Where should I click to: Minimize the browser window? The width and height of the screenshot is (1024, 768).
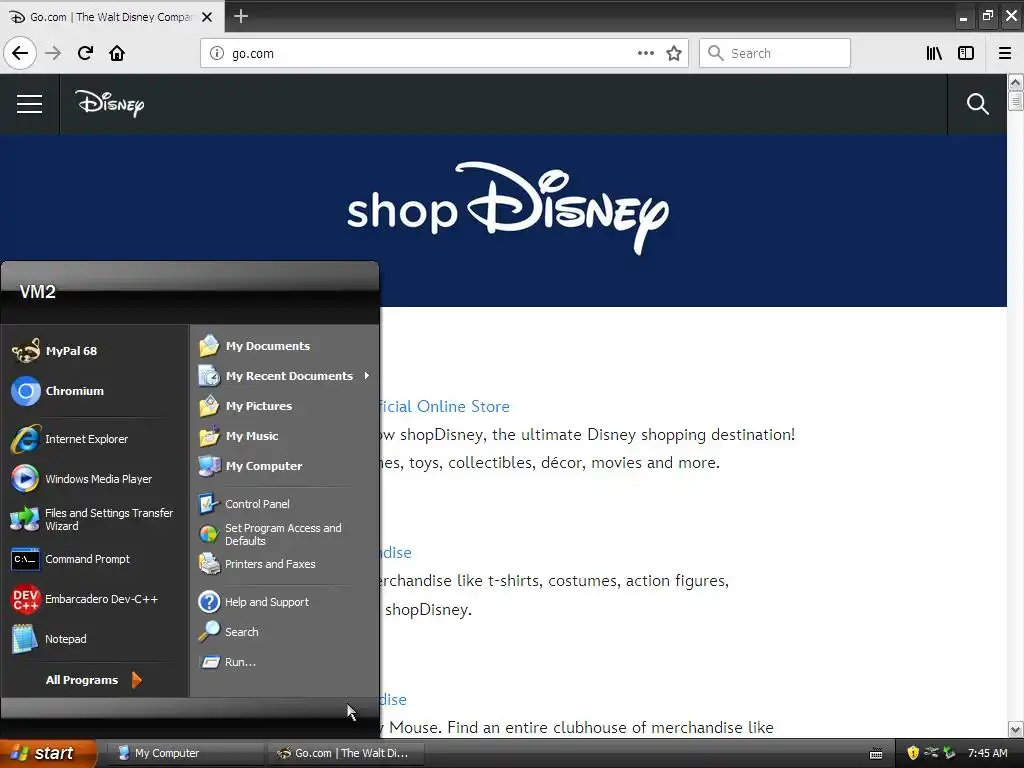(x=963, y=18)
